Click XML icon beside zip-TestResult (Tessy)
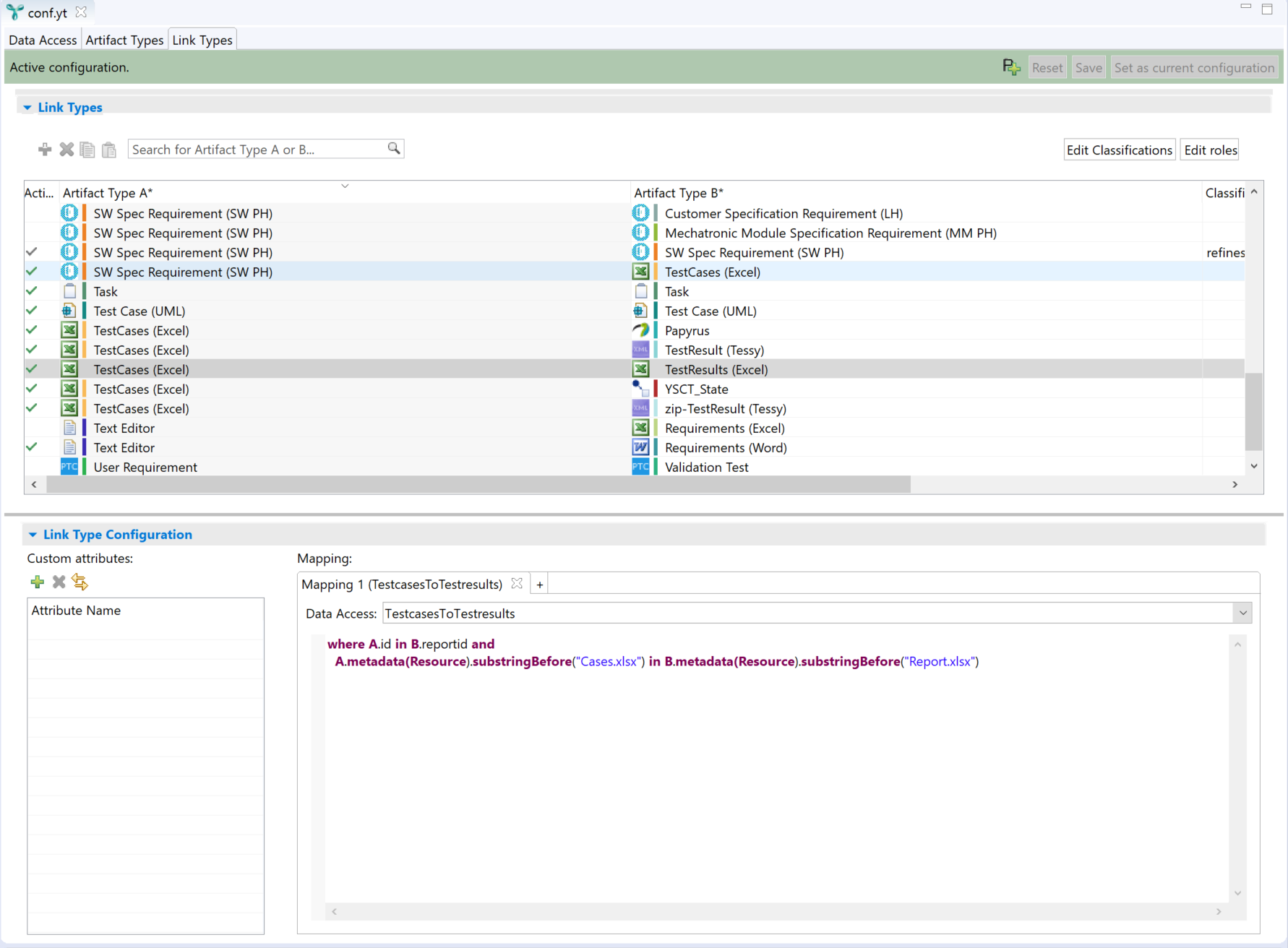This screenshot has height=948, width=1288. [641, 408]
